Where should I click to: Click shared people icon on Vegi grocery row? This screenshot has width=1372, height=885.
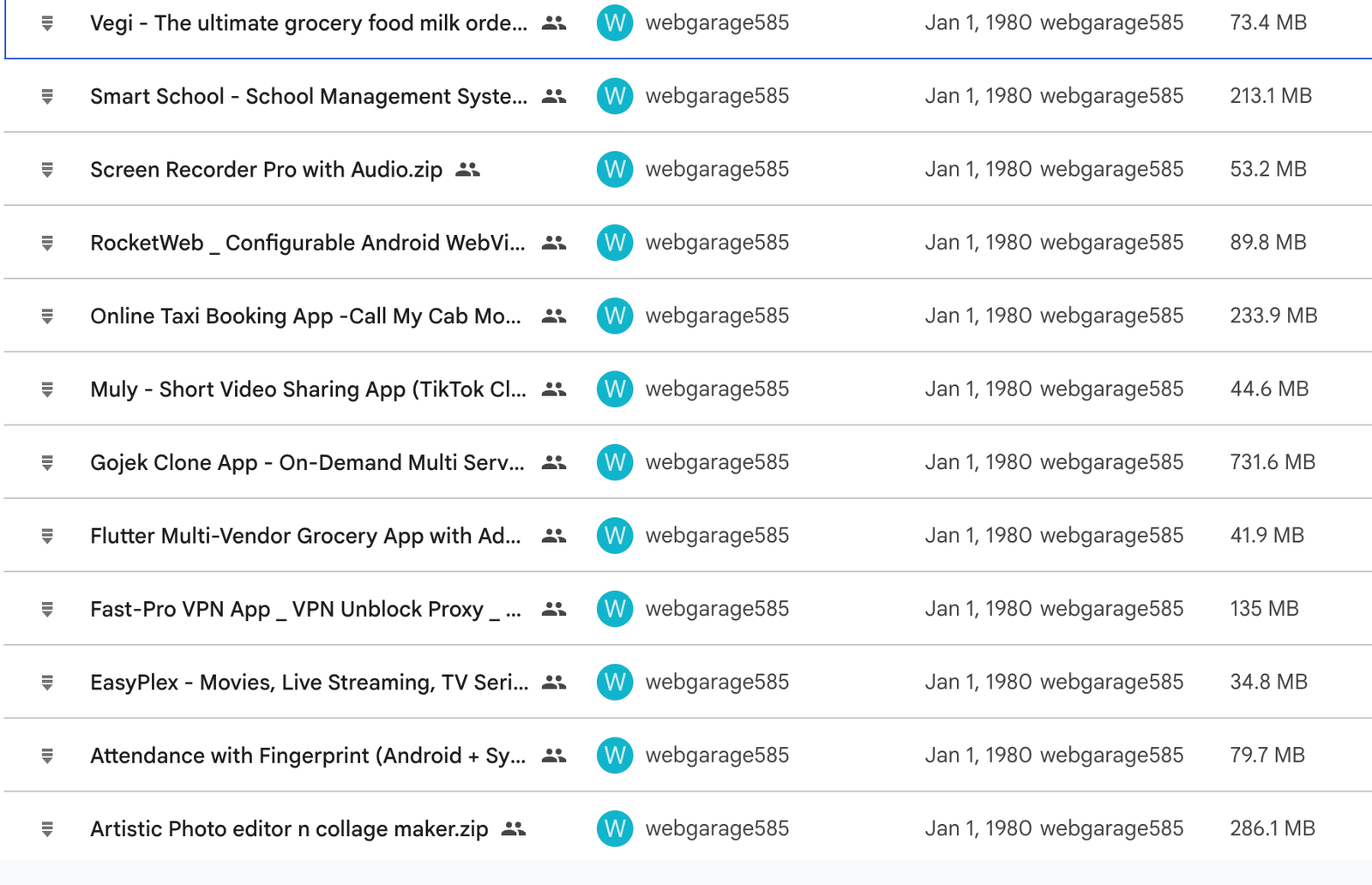tap(554, 23)
